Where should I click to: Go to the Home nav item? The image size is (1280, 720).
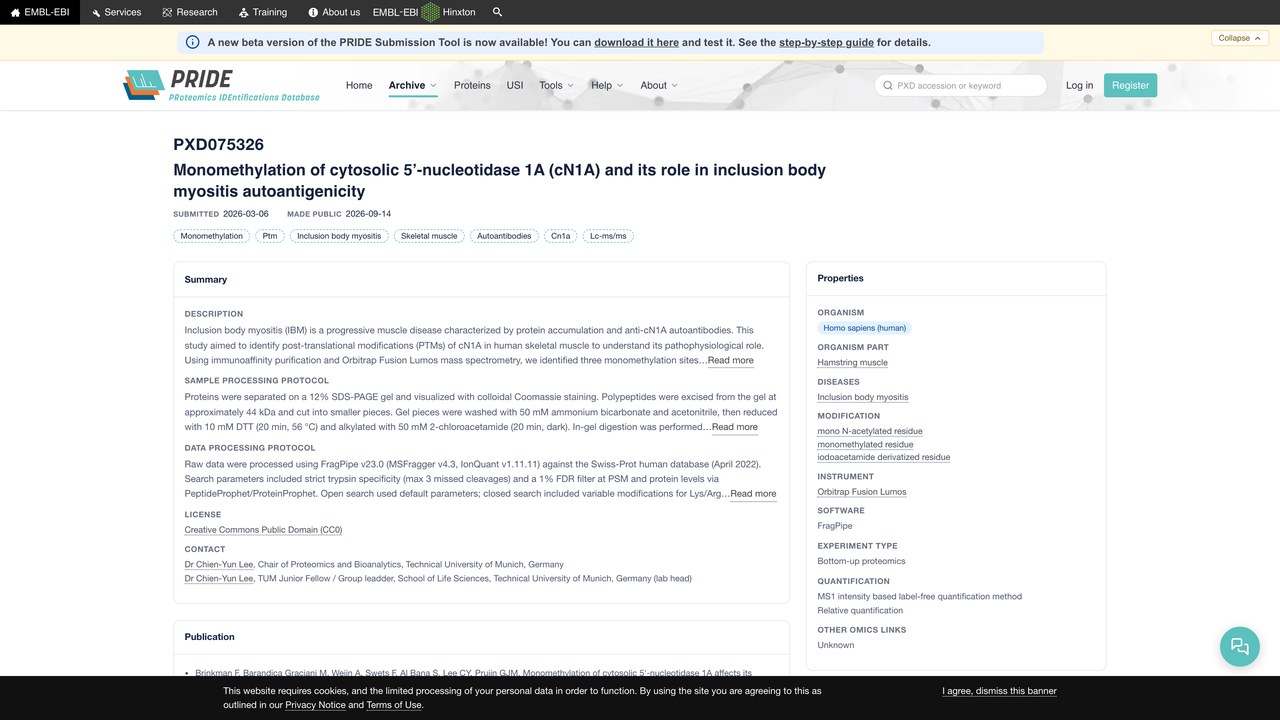point(359,85)
